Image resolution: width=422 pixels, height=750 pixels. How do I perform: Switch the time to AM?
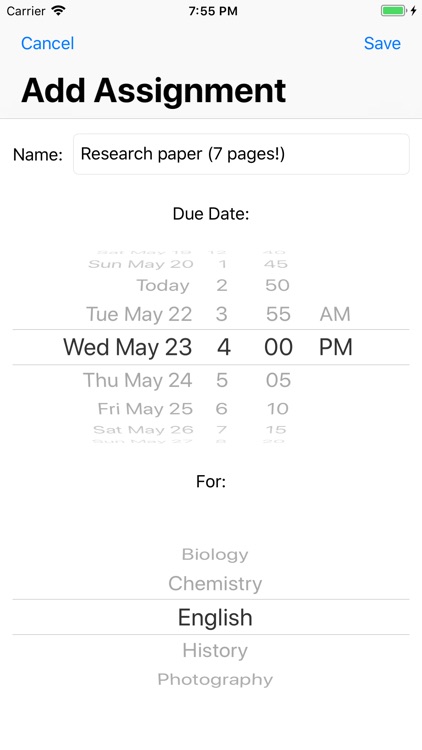[335, 314]
